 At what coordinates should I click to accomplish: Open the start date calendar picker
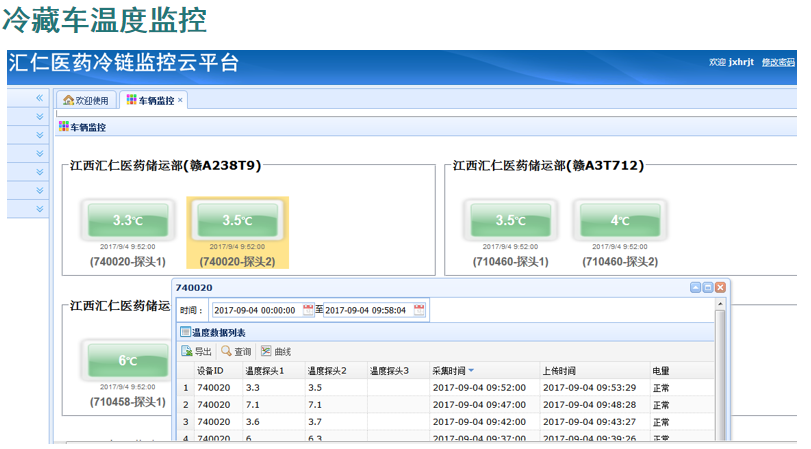pyautogui.click(x=308, y=310)
